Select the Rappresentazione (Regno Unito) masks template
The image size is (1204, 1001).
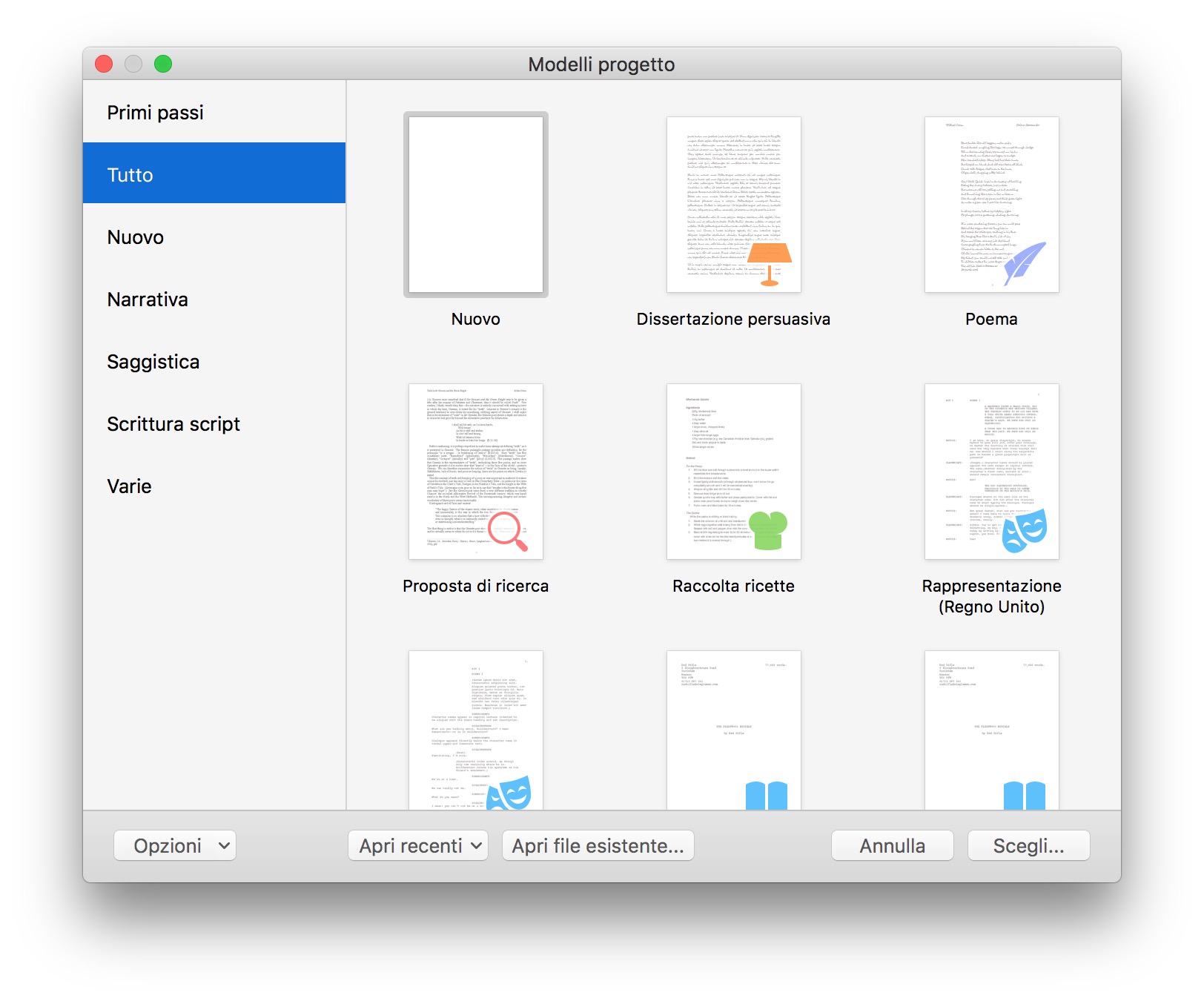(x=992, y=472)
